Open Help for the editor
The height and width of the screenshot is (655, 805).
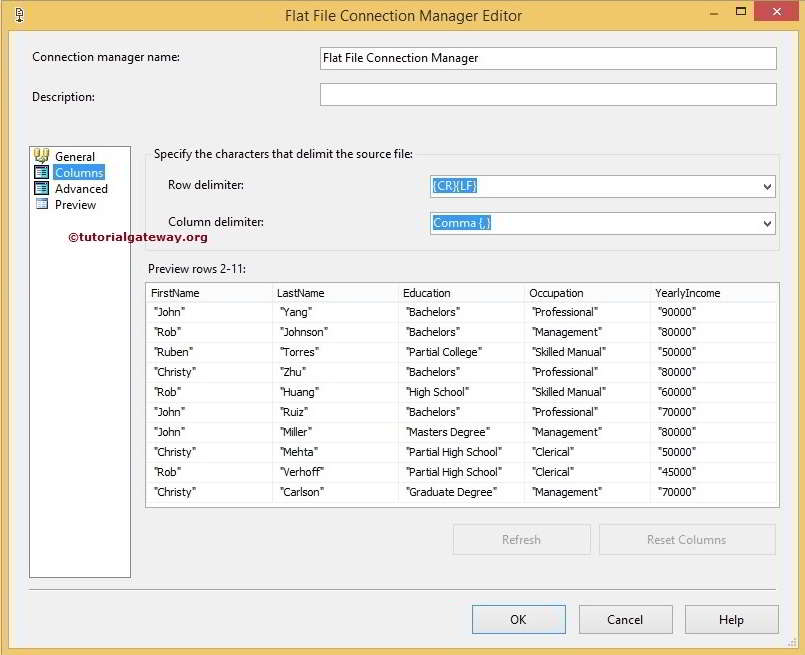click(x=731, y=619)
